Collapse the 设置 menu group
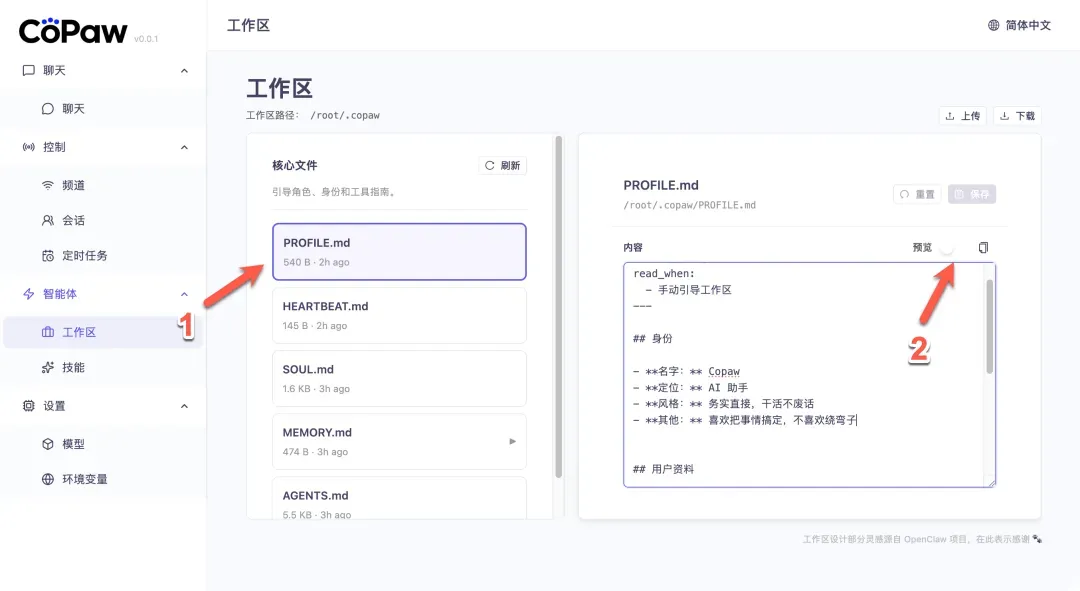 184,406
